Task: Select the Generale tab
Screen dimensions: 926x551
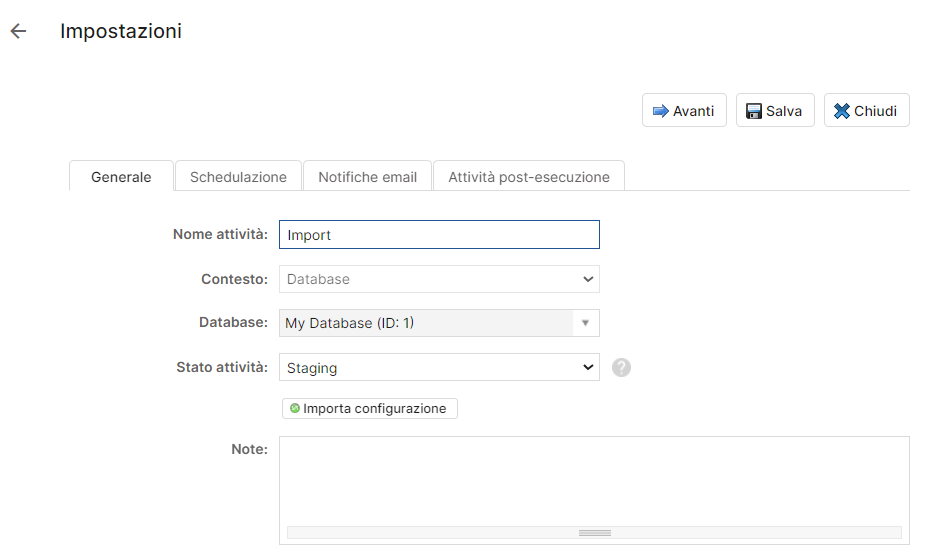Action: coord(121,177)
